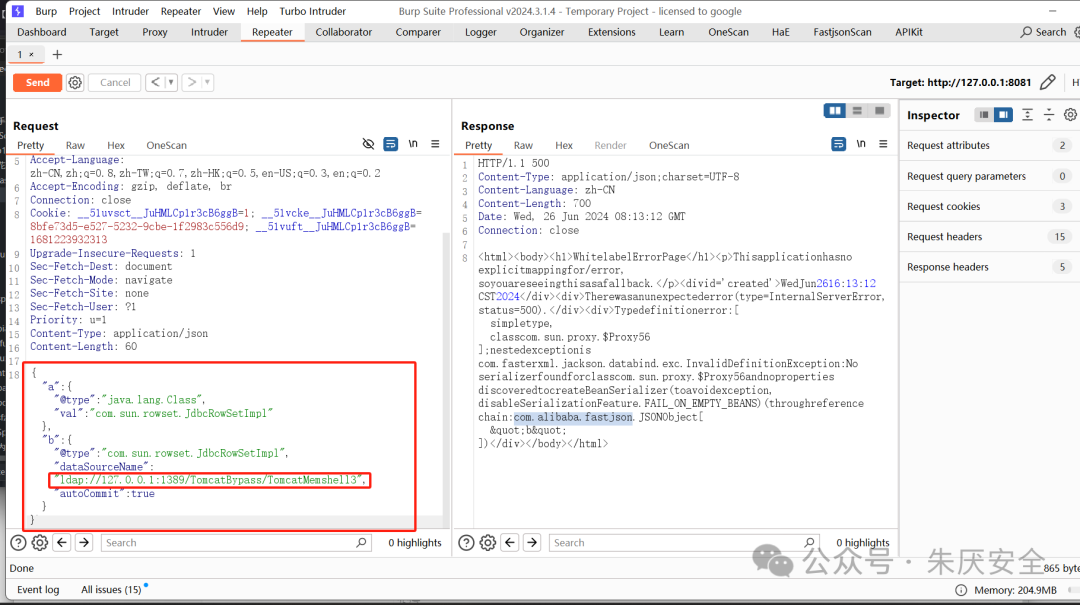The height and width of the screenshot is (605, 1080).
Task: Select side-by-side request/response layout
Action: click(x=835, y=111)
